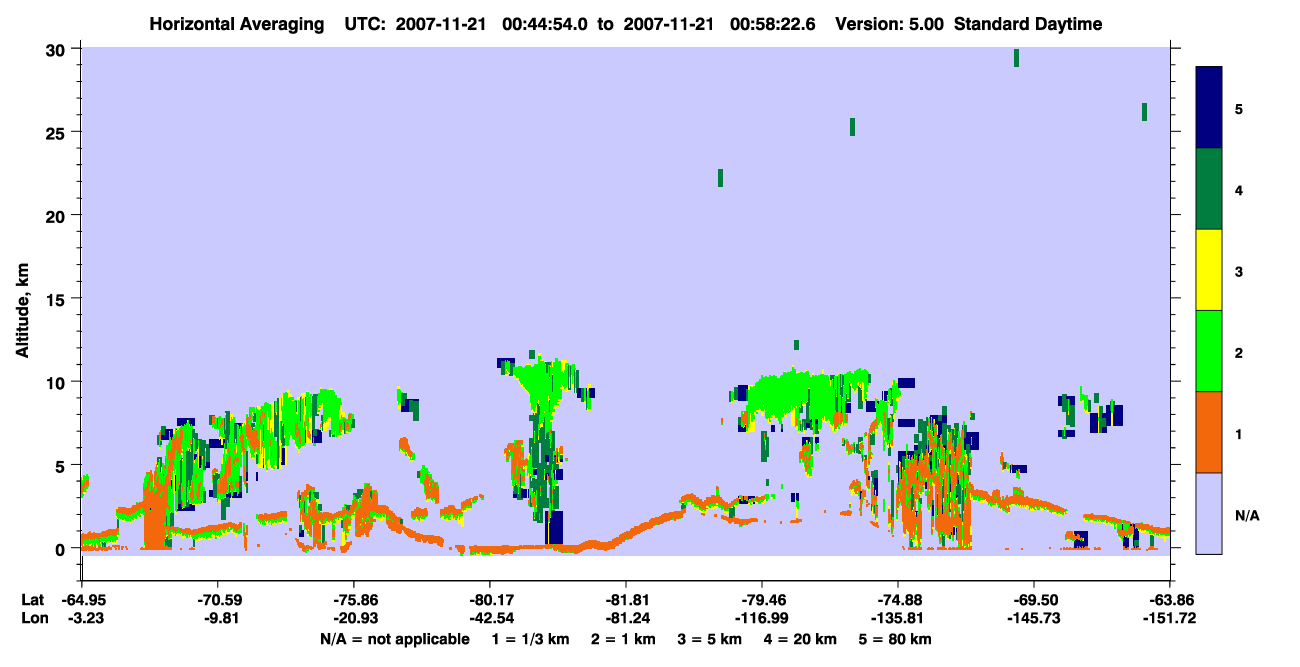
Task: Click longitude value -9.81
Action: [x=219, y=618]
